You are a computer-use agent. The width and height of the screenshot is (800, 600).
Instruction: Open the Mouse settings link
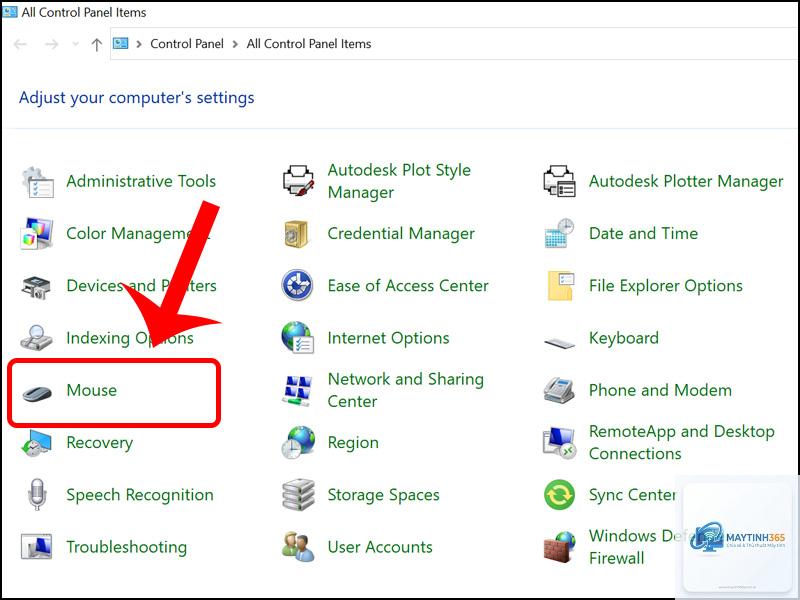92,390
